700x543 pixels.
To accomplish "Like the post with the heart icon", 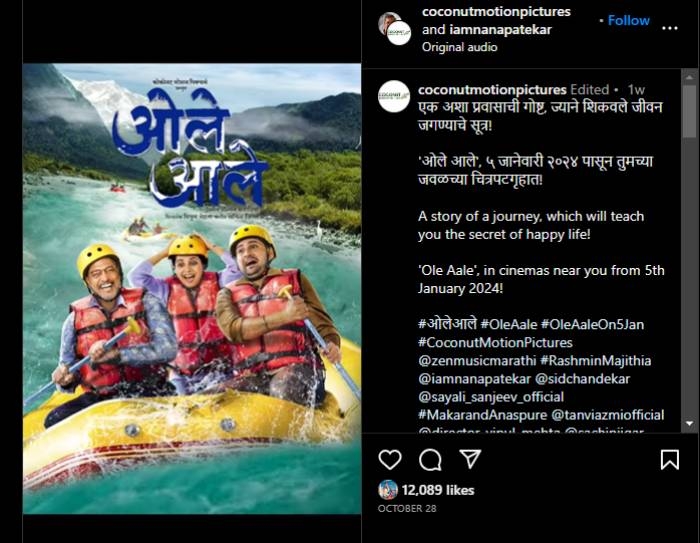I will click(390, 459).
